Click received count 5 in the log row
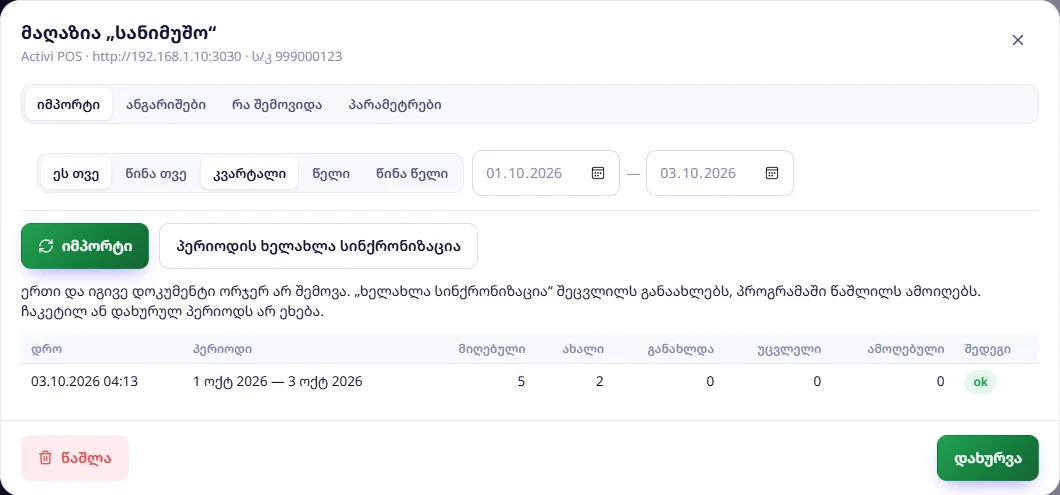Screen dimensions: 1060x495 pos(521,381)
